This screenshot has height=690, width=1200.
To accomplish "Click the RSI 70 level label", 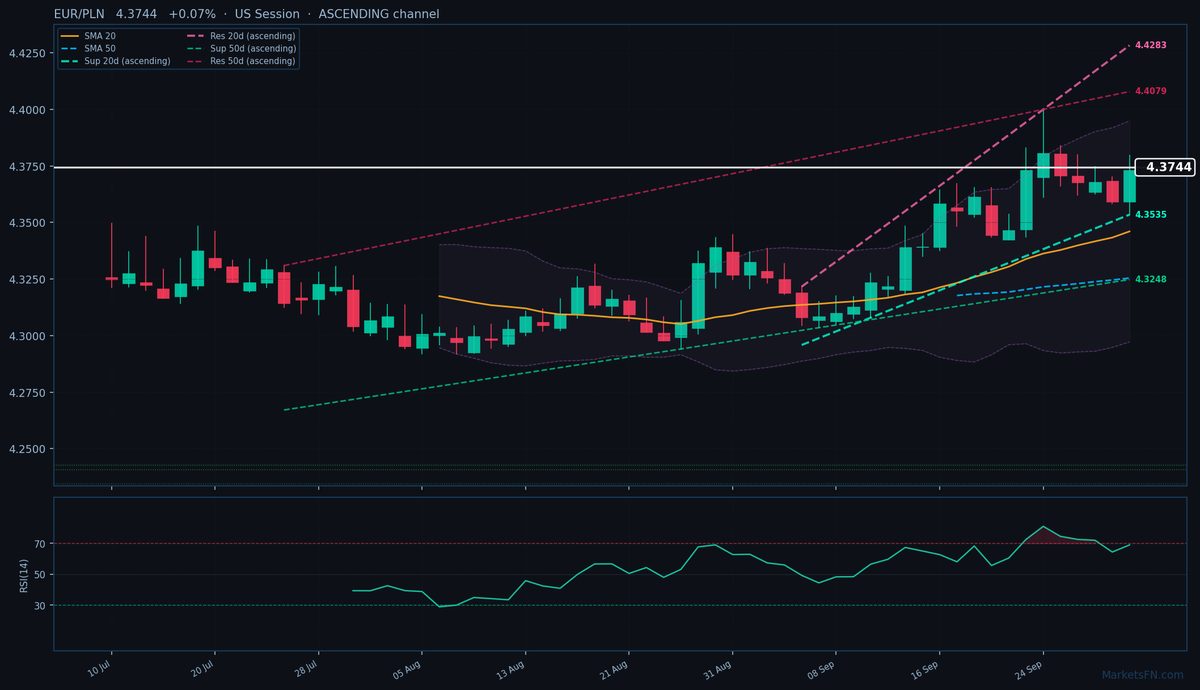I will [40, 544].
